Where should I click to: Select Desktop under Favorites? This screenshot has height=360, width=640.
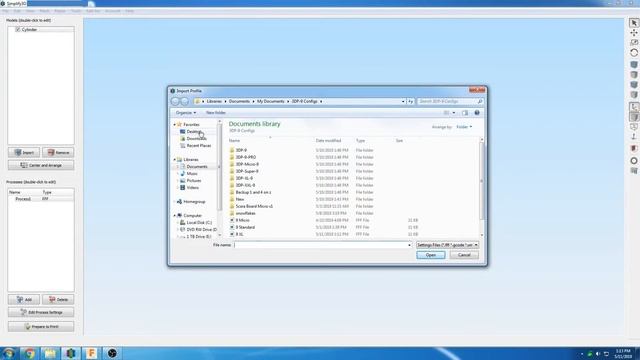click(193, 132)
